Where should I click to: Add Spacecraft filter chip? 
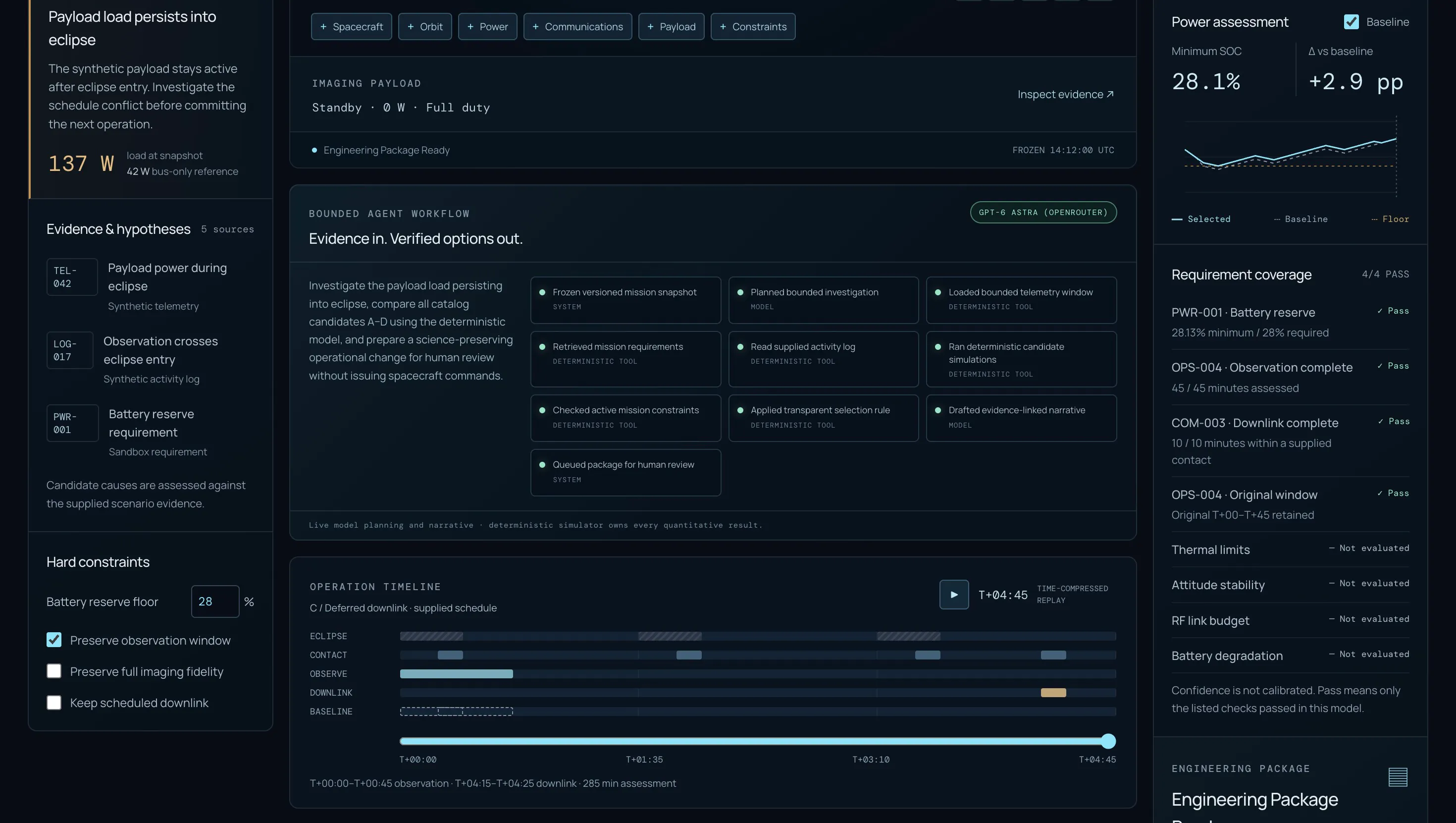click(x=351, y=27)
